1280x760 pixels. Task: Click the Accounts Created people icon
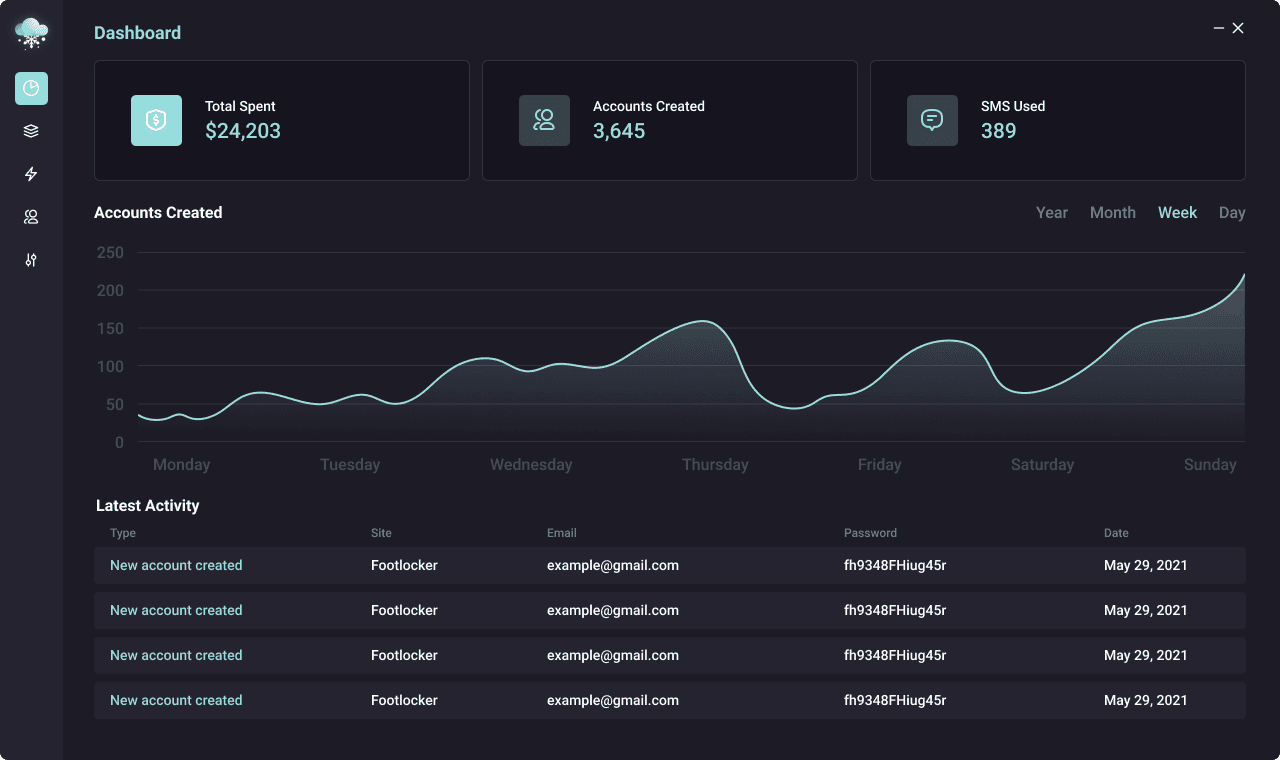(544, 120)
